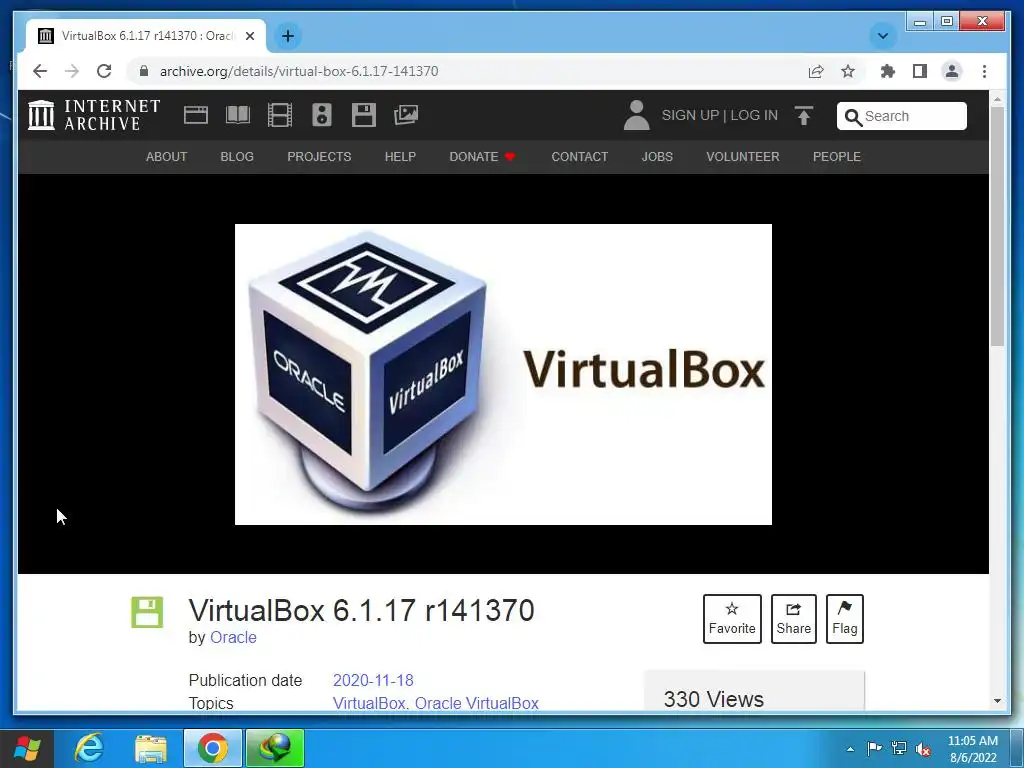This screenshot has height=768, width=1024.
Task: Open the Texts book icon
Action: [x=238, y=115]
